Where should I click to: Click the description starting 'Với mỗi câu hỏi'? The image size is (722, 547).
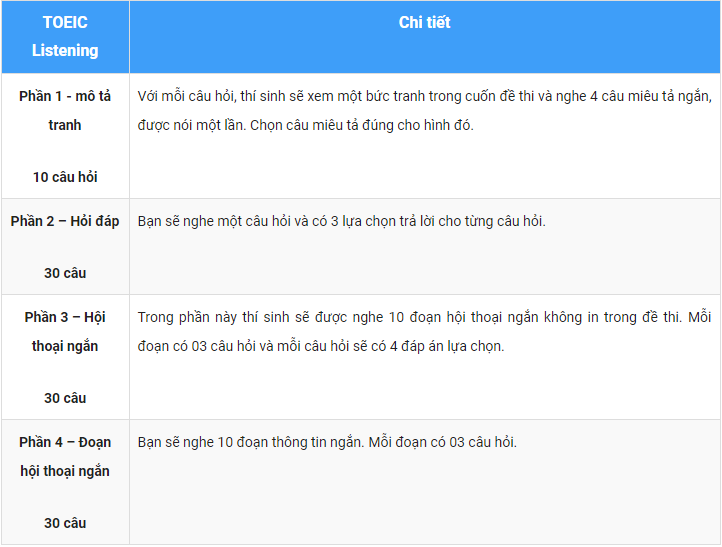[x=425, y=111]
